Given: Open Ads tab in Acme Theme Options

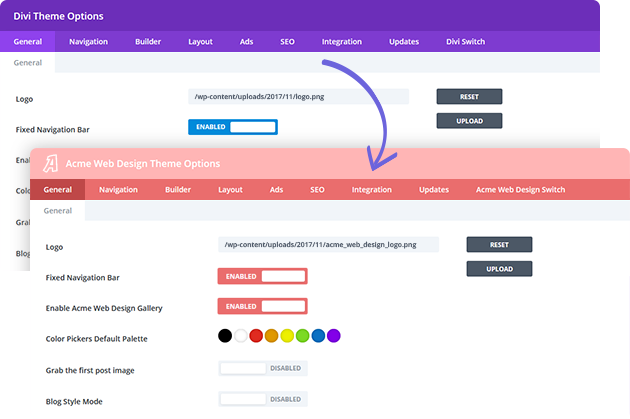Looking at the screenshot, I should coord(276,190).
